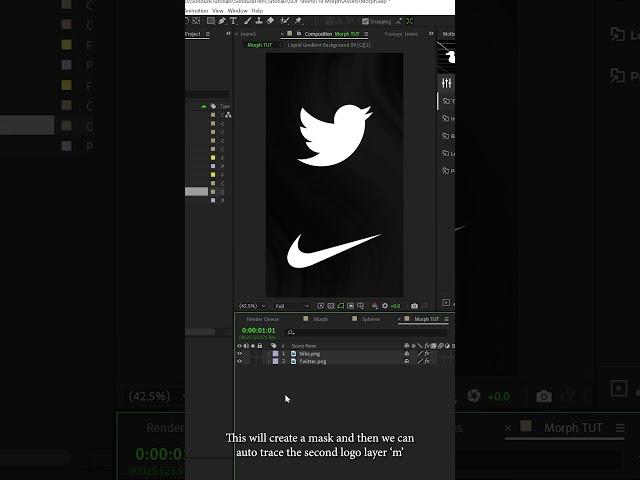This screenshot has height=480, width=640.
Task: Toggle mask and shape path visibility icon
Action: point(340,306)
